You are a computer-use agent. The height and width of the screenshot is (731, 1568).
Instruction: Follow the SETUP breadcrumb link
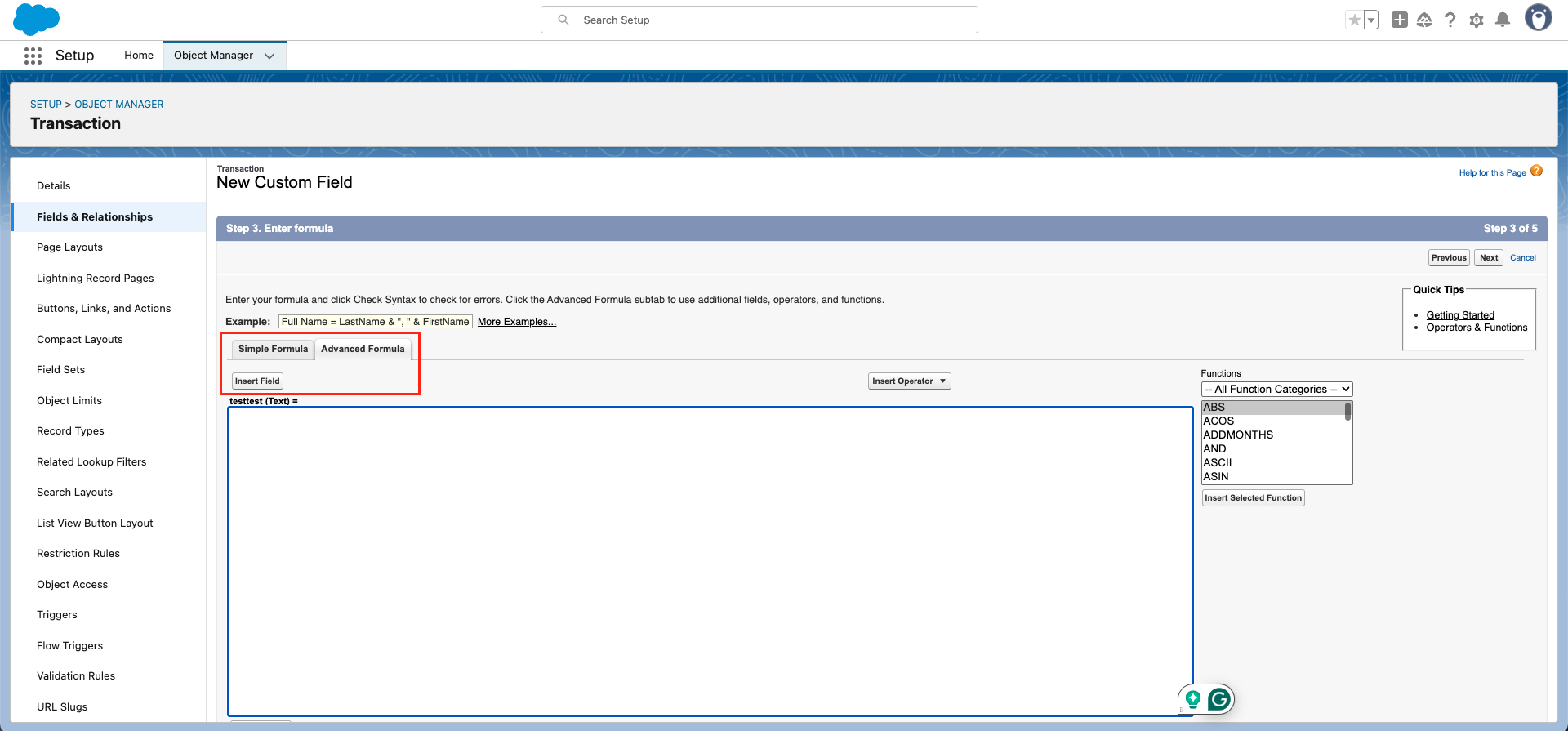click(x=46, y=105)
